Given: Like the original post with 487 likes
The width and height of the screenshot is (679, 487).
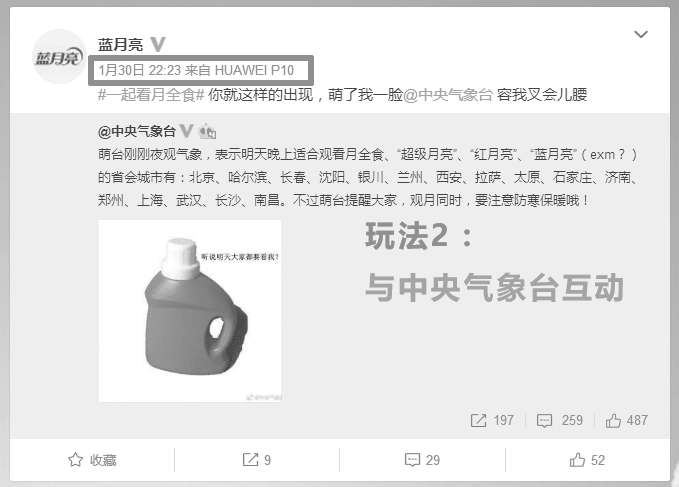Looking at the screenshot, I should click(x=626, y=420).
